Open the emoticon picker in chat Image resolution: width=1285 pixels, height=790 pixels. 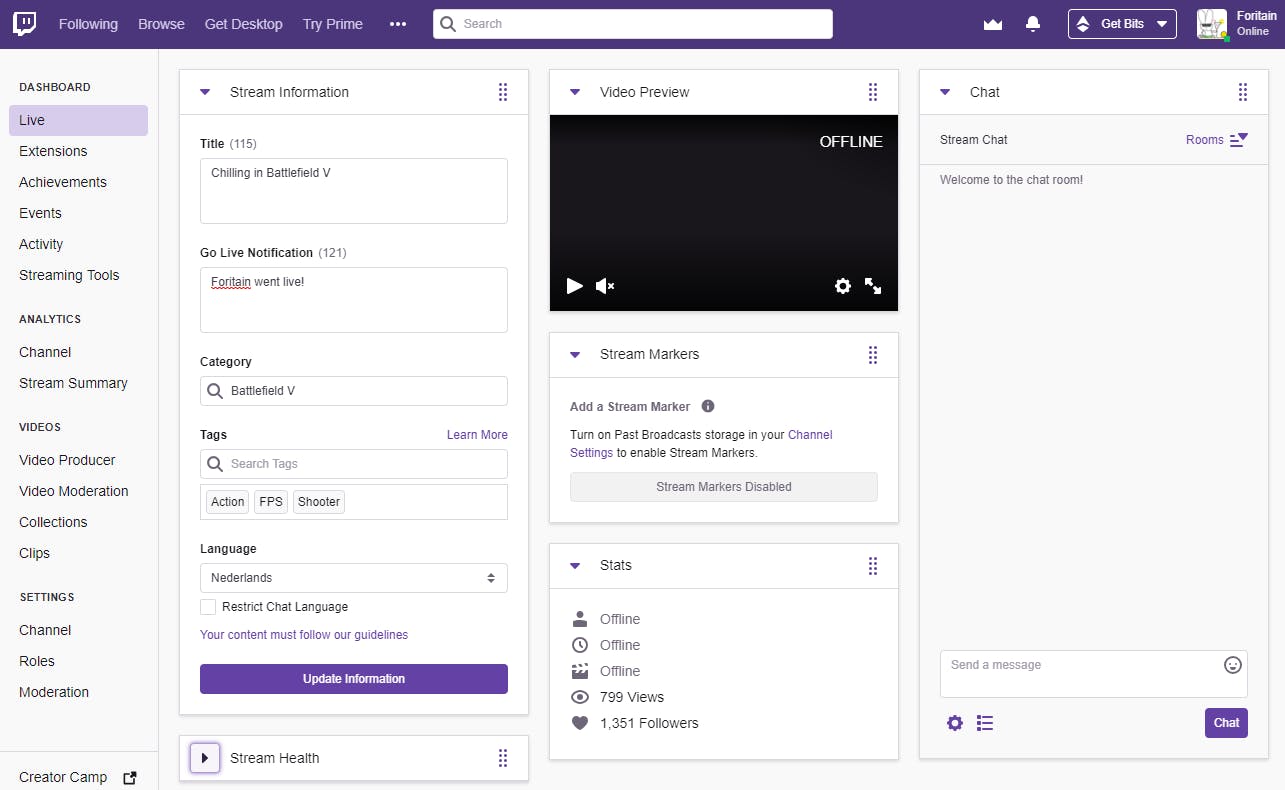click(x=1233, y=665)
